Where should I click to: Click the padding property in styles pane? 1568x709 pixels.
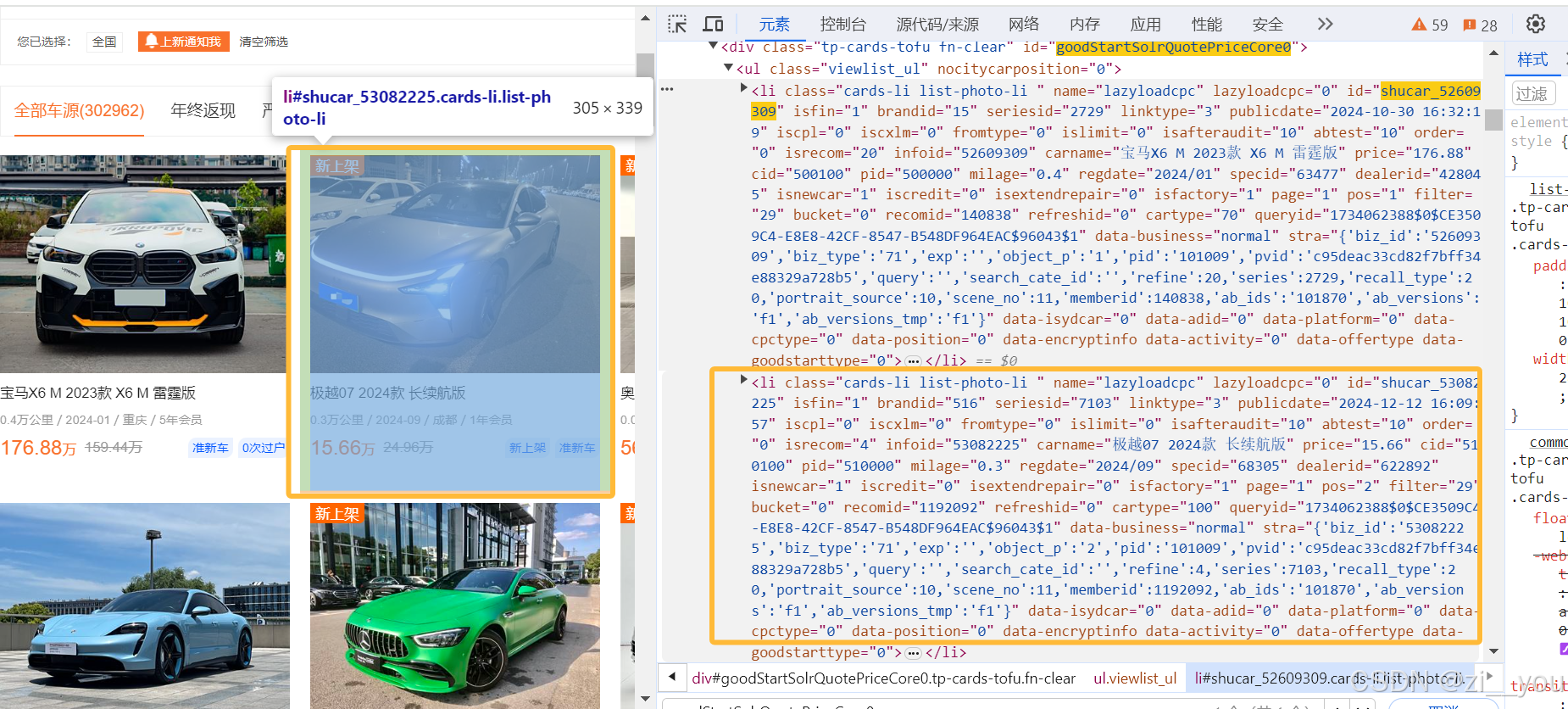(1549, 265)
